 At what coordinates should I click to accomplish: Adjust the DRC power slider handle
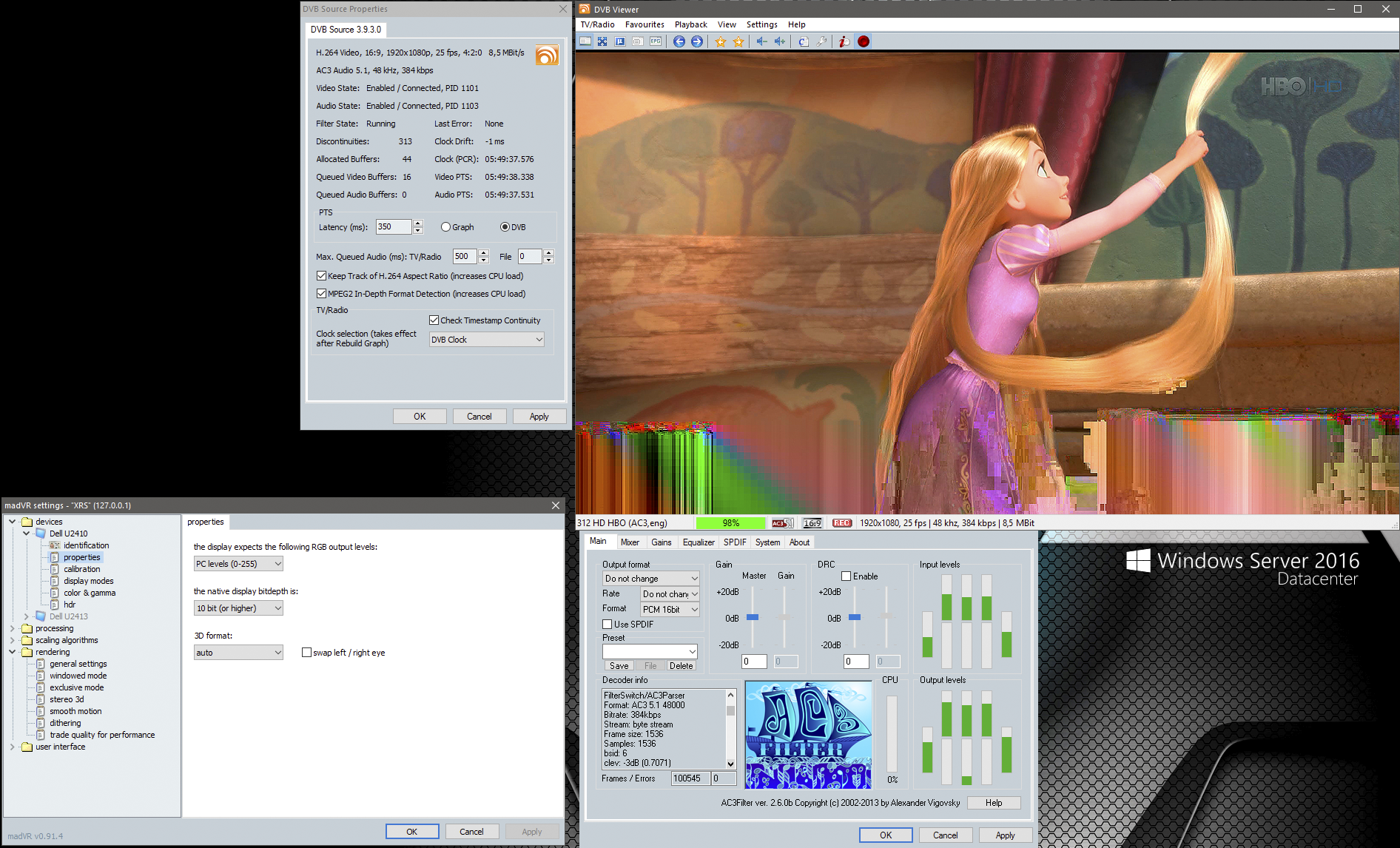coord(855,617)
